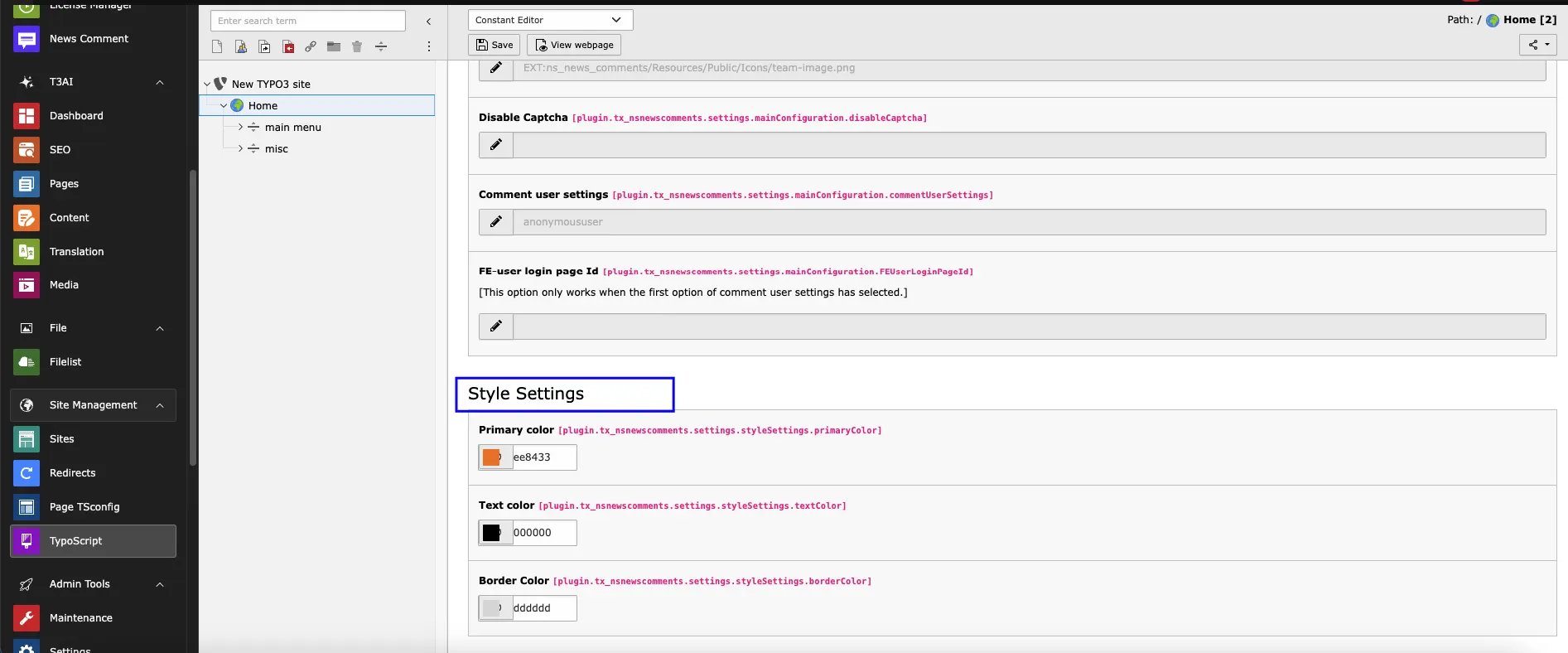Click the Disable Captcha value field
Viewport: 1568px width, 653px height.
pyautogui.click(x=1030, y=145)
